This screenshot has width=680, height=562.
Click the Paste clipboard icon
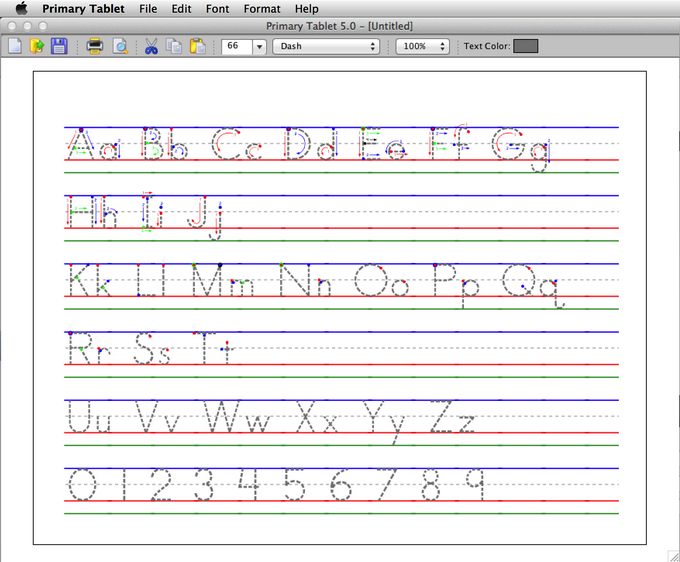(x=198, y=46)
